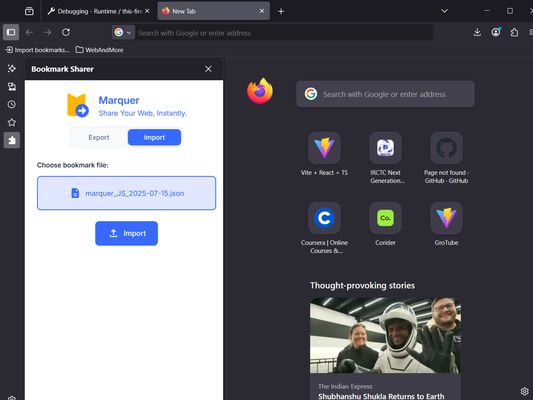This screenshot has width=533, height=400.
Task: Click the "Choose bookmark file:" label
Action: 72,165
